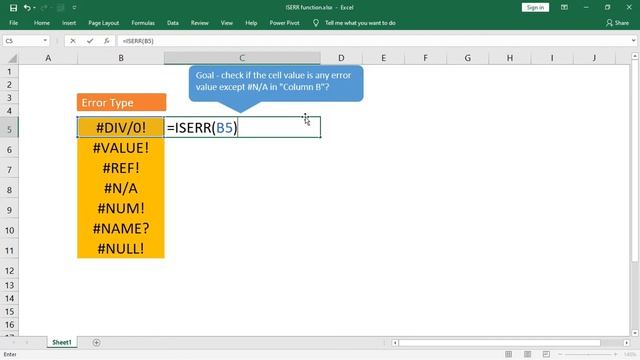
Task: Cancel the formula entry with X icon
Action: coord(73,41)
